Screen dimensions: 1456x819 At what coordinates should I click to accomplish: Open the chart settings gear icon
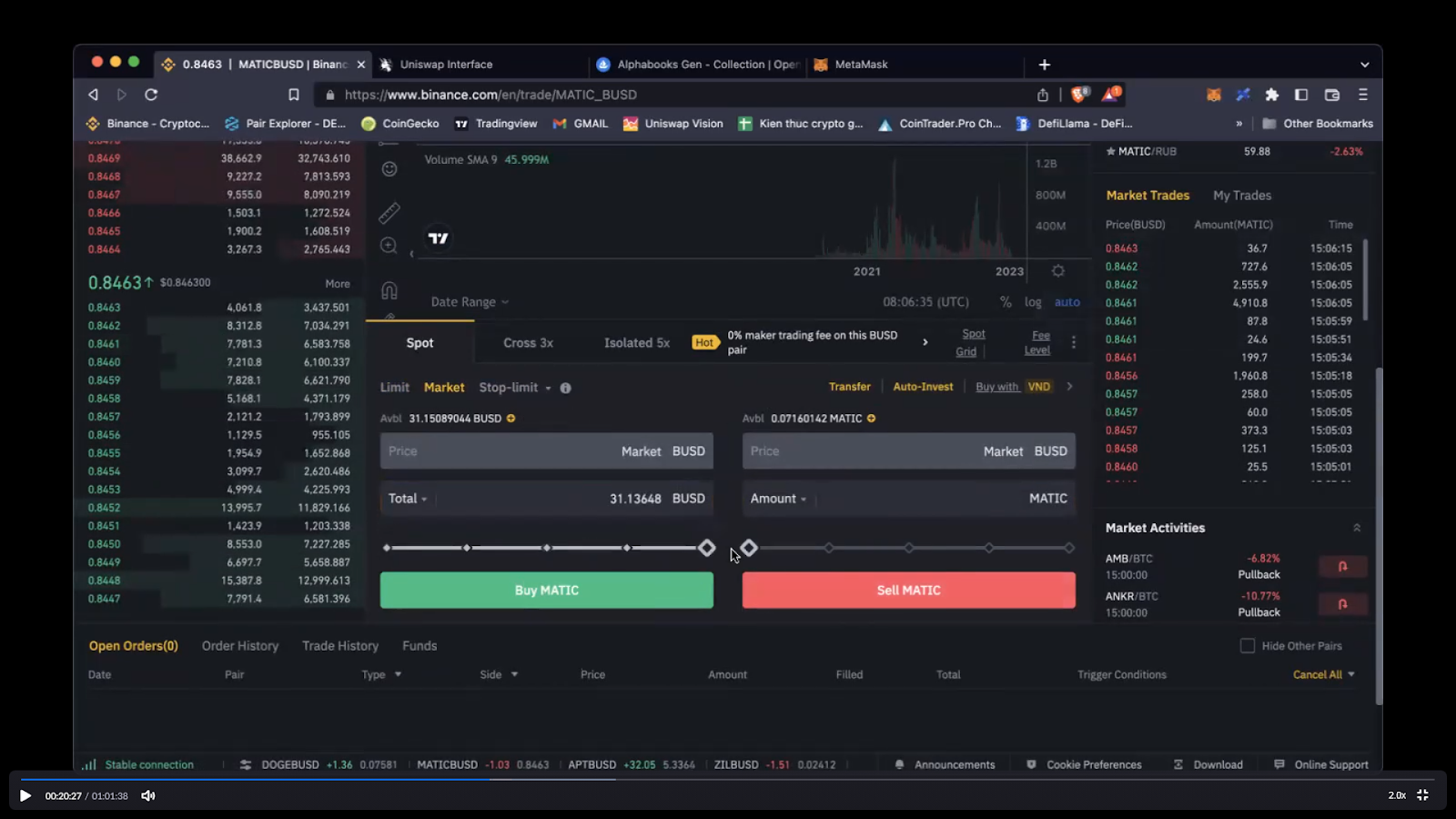pyautogui.click(x=1058, y=271)
